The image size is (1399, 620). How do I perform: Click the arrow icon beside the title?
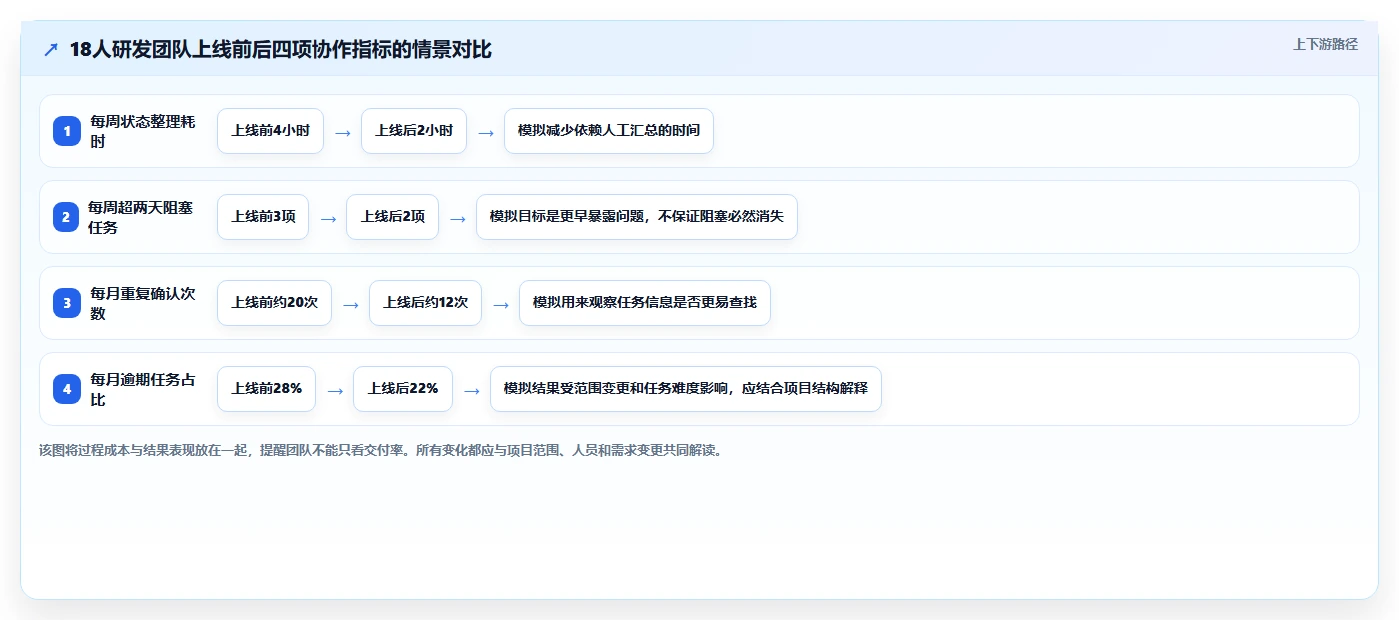click(51, 49)
